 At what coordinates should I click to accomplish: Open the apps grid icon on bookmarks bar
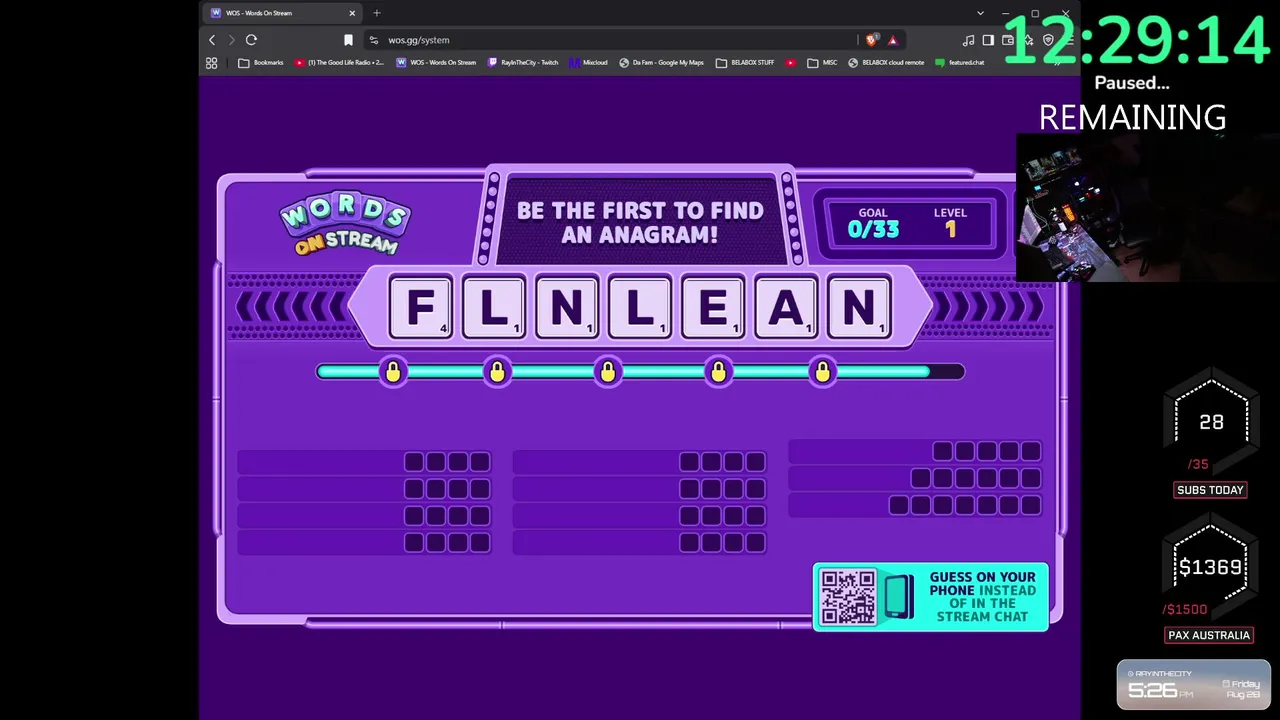tap(211, 63)
